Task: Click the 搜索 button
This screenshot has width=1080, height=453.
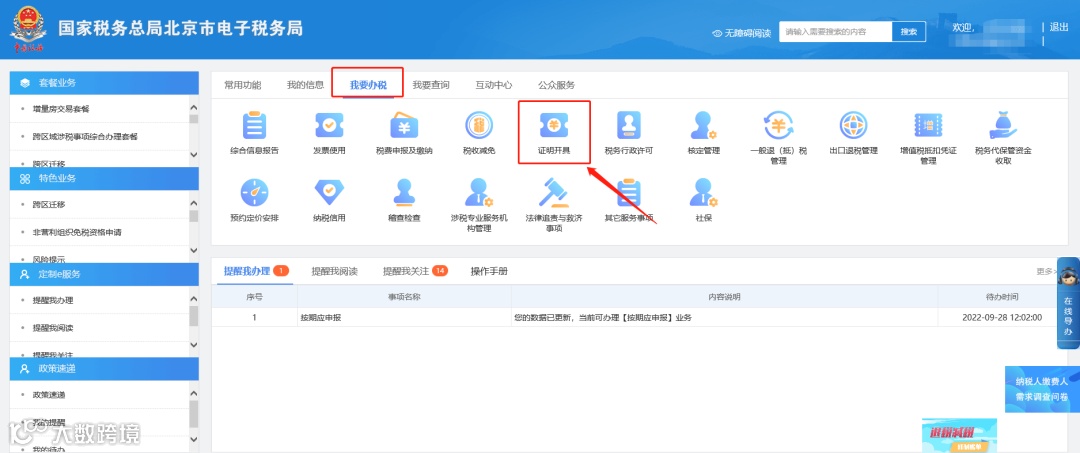Action: click(x=908, y=32)
